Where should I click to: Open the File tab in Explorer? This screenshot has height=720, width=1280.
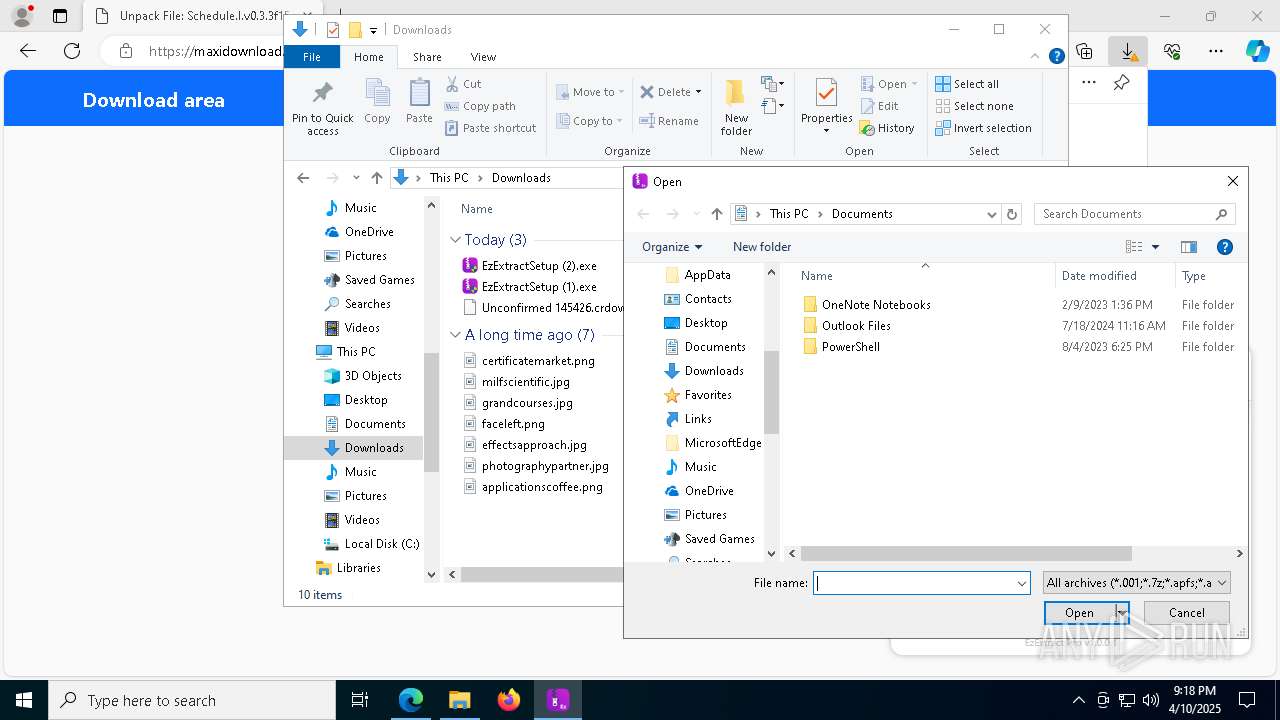click(312, 57)
